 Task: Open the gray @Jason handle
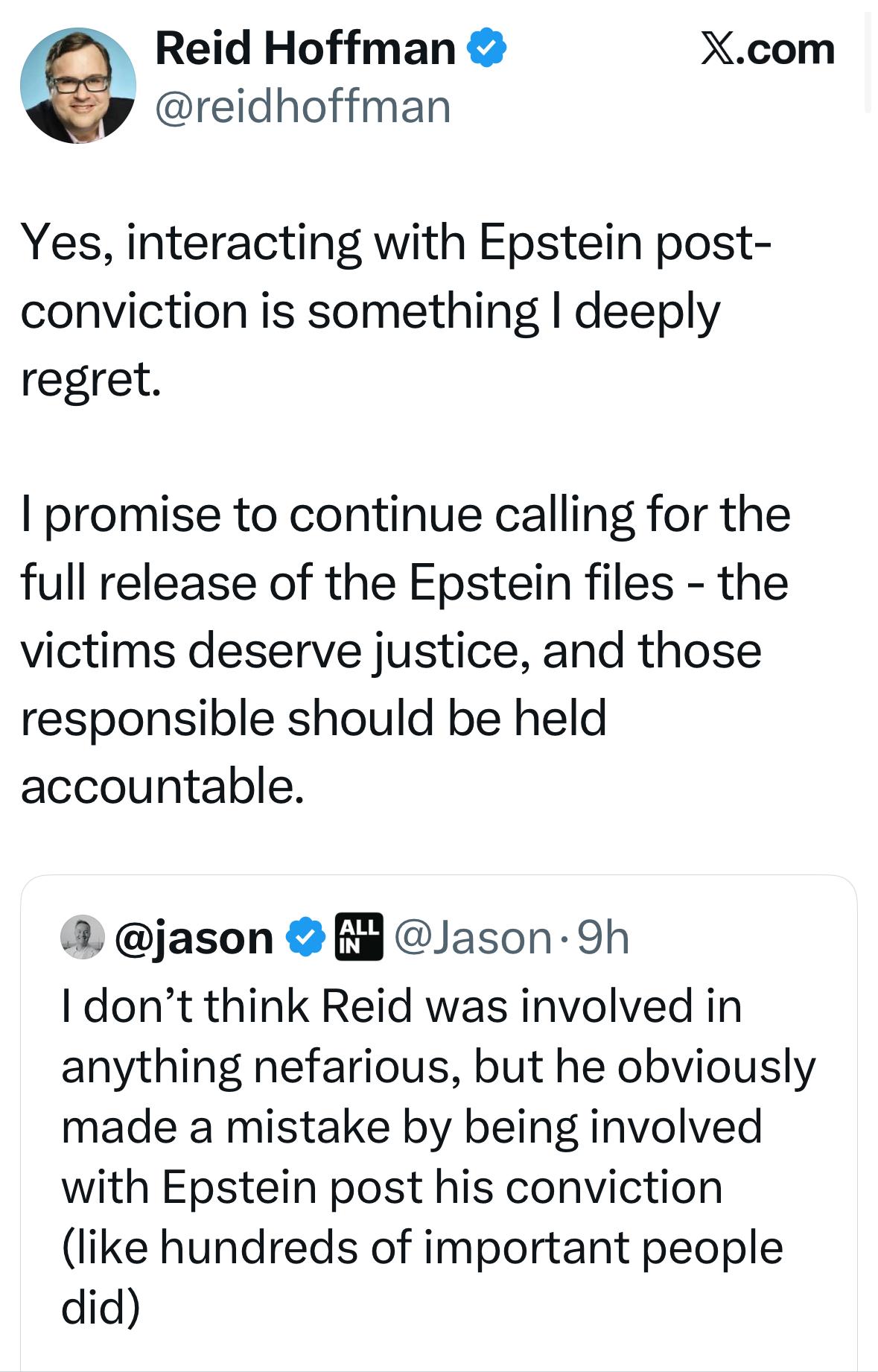471,937
